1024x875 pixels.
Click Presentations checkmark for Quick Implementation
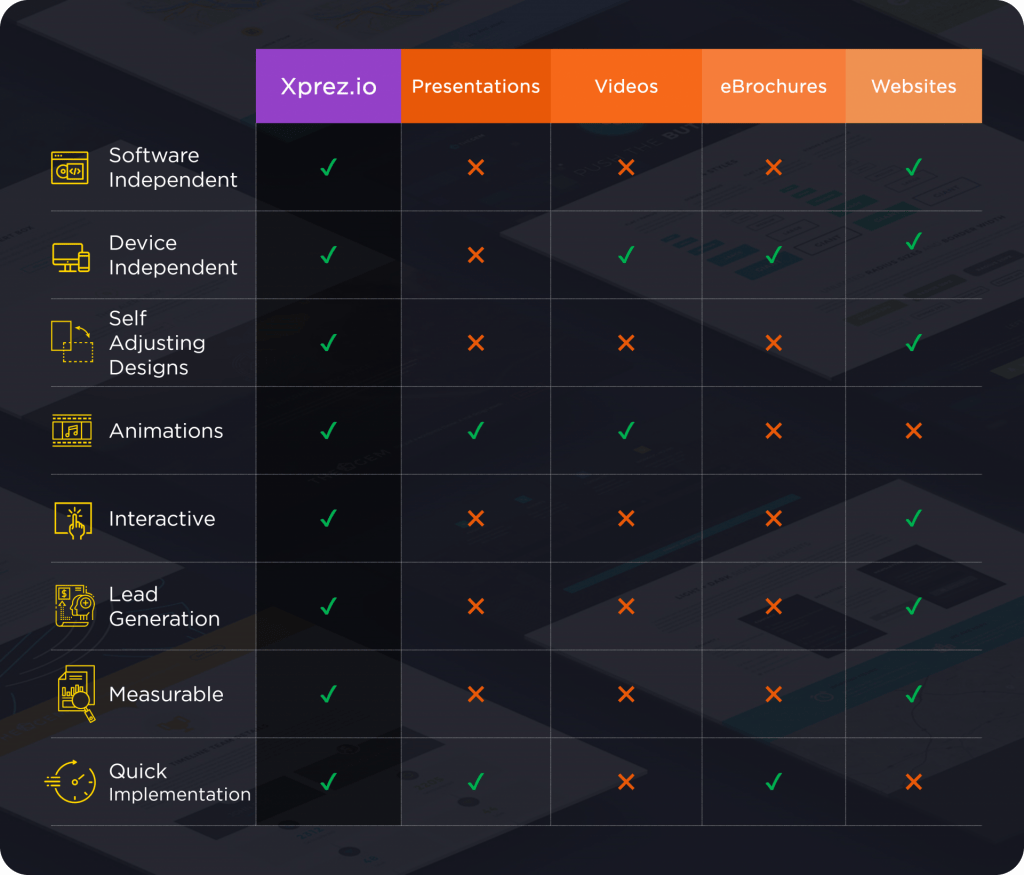coord(476,782)
